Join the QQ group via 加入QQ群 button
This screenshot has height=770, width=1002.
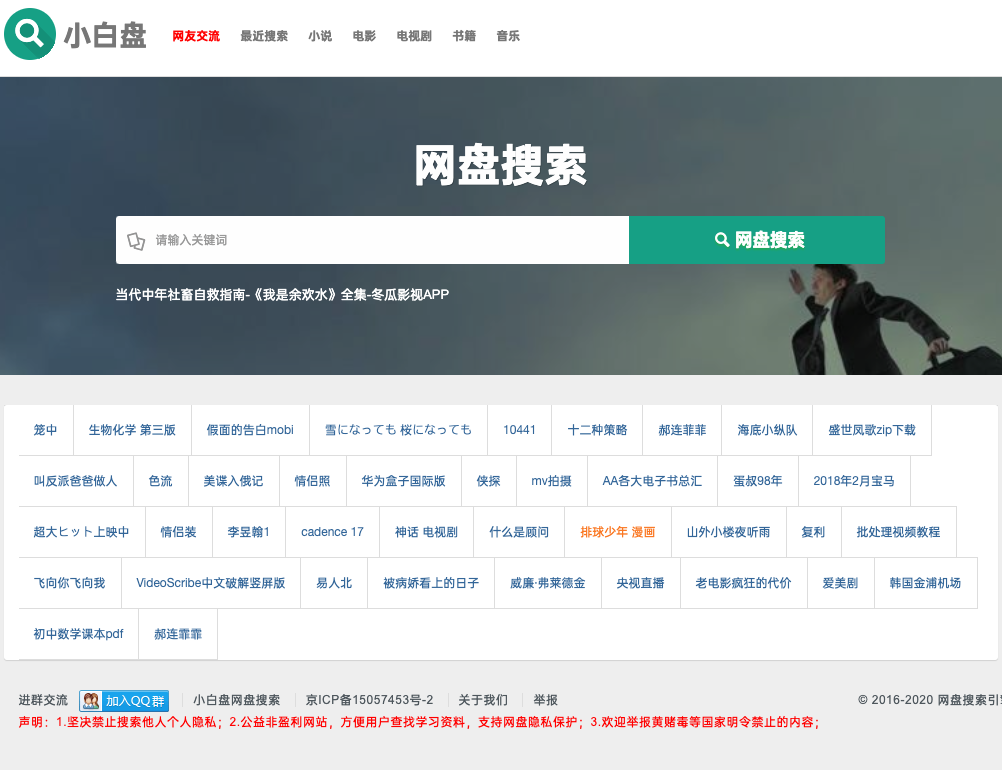134,700
